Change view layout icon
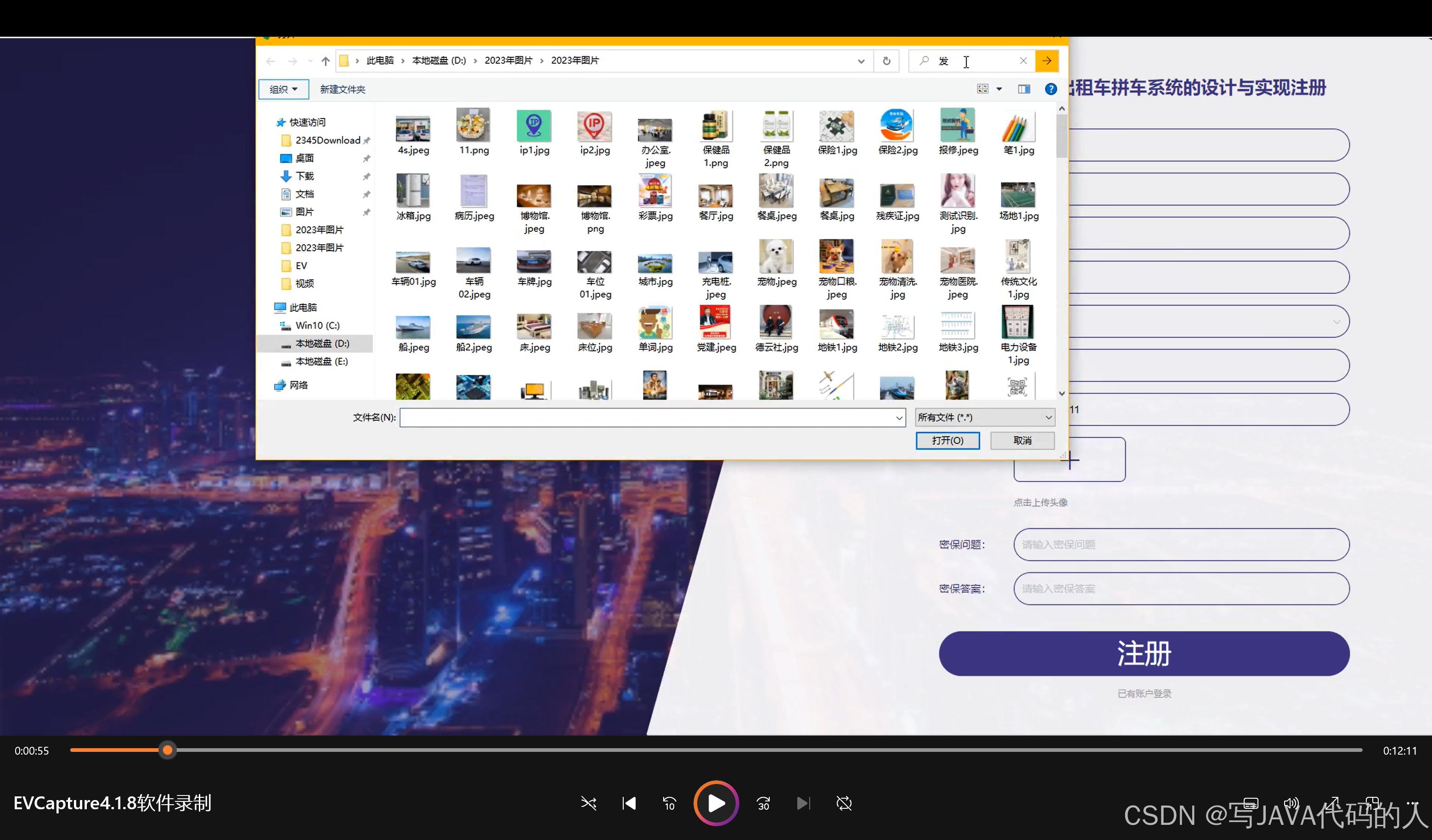 pos(982,89)
